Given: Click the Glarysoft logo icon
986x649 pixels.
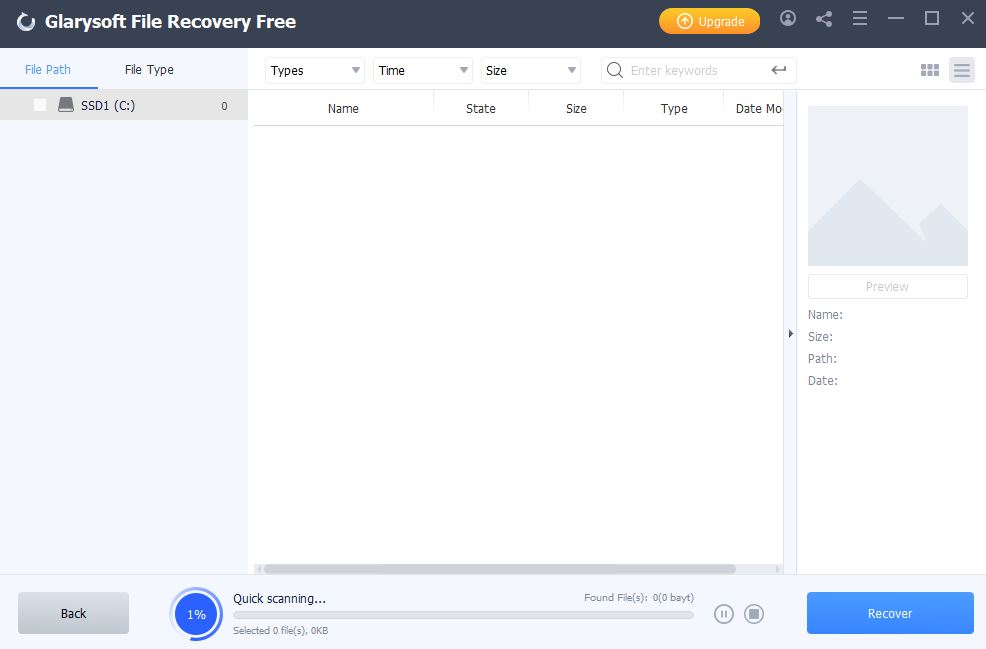Looking at the screenshot, I should 26,22.
